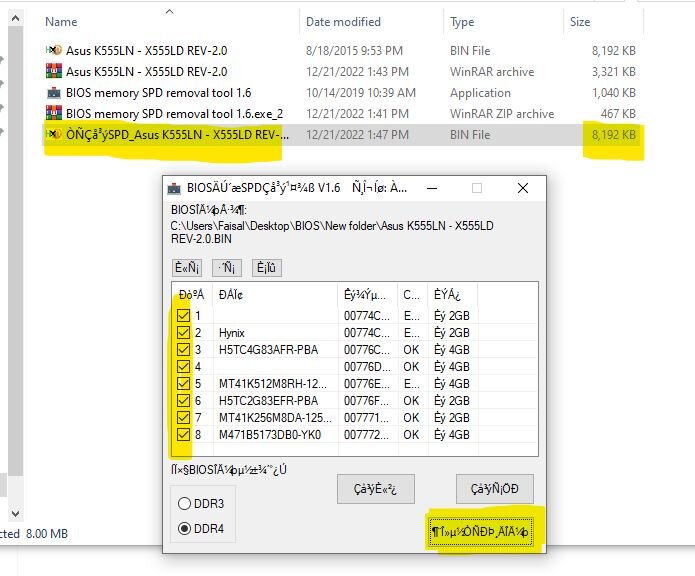Viewport: 695px width, 576px height.
Task: Select the MT41K256M8DA-125 table row
Action: click(x=355, y=417)
